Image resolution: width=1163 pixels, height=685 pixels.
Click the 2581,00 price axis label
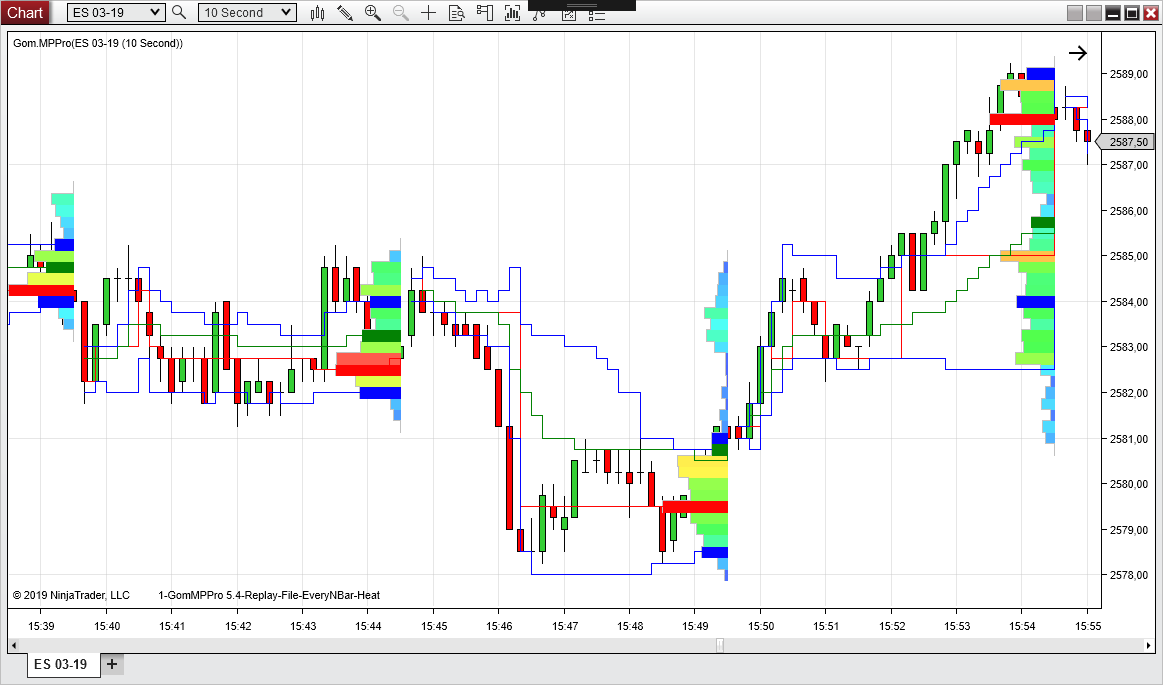(1130, 439)
